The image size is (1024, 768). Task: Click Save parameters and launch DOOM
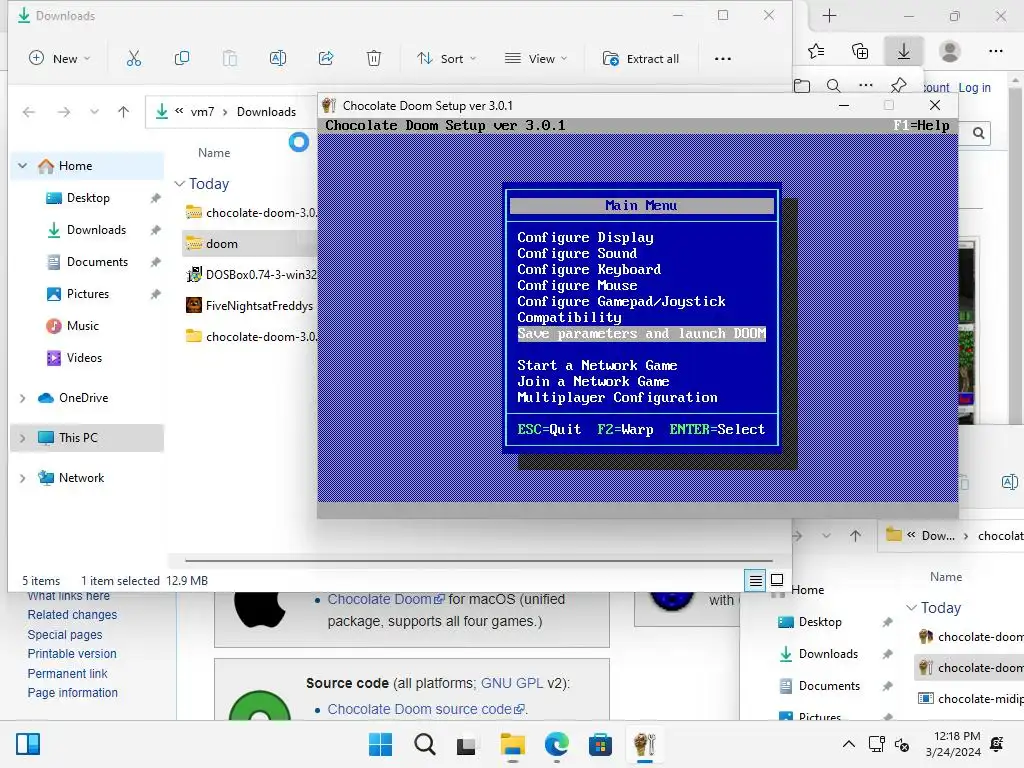[641, 334]
